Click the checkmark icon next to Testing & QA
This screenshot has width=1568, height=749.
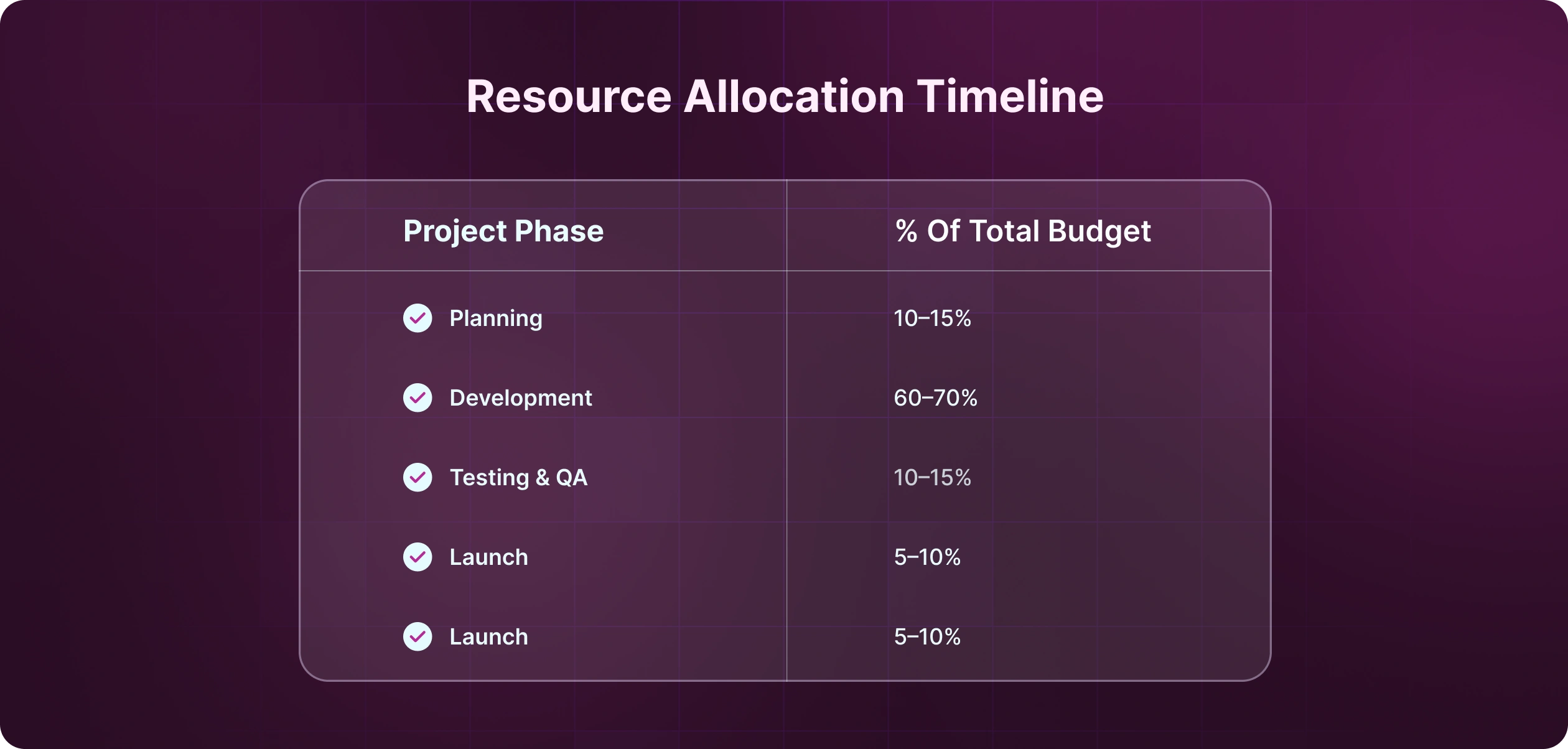[418, 477]
